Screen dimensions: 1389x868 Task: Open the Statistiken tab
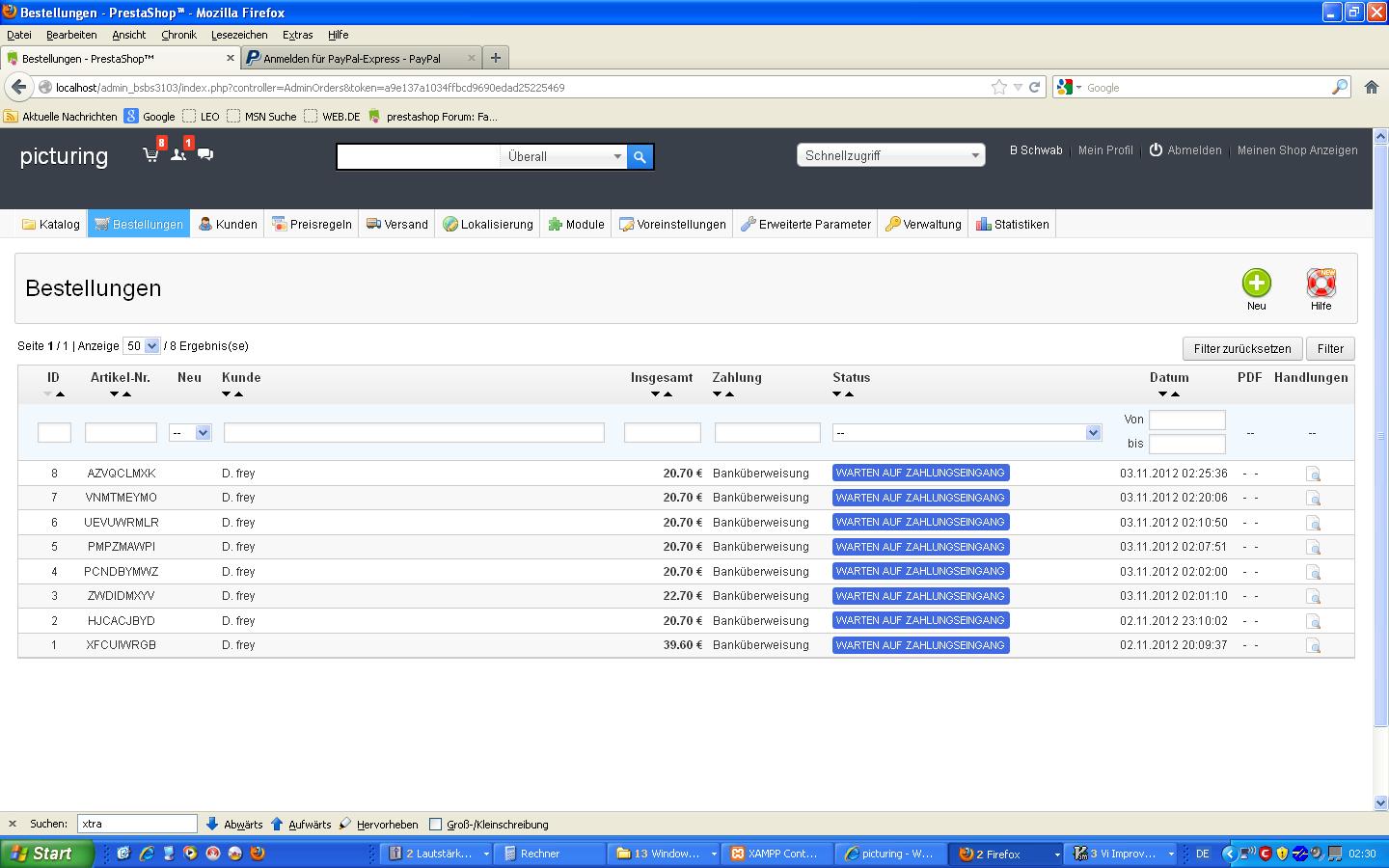click(1012, 224)
